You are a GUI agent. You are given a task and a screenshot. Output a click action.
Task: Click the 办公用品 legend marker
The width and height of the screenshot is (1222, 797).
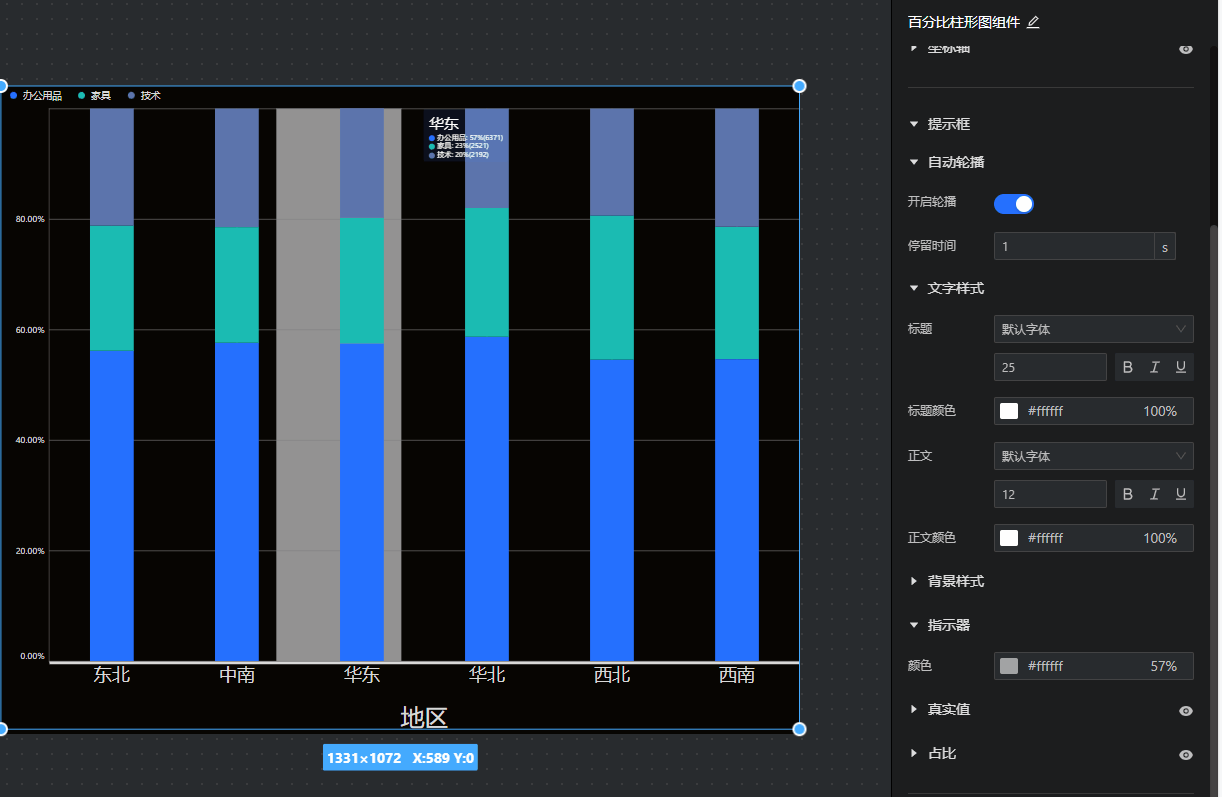14,96
